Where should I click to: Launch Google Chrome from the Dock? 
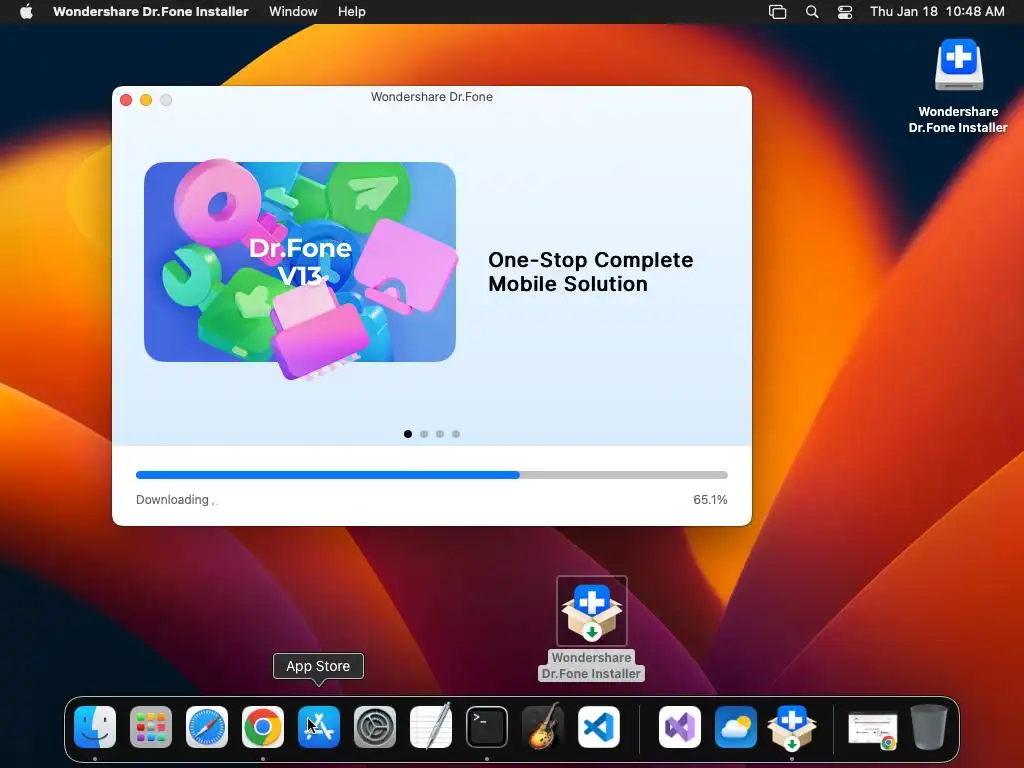click(263, 727)
